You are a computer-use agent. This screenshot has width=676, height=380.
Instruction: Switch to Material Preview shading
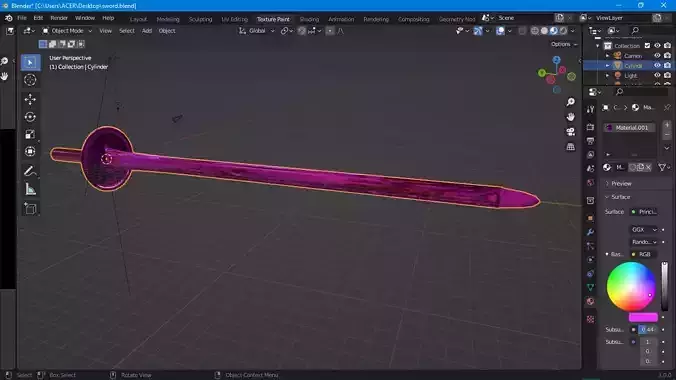(x=554, y=31)
